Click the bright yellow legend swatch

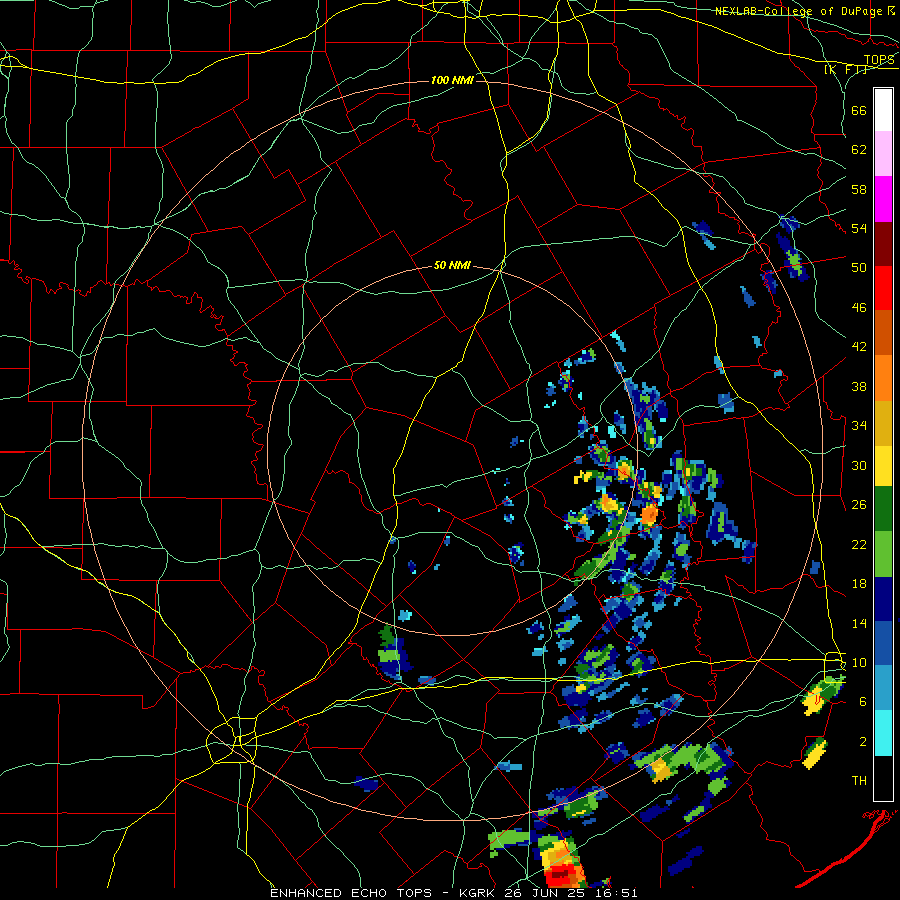click(x=883, y=466)
